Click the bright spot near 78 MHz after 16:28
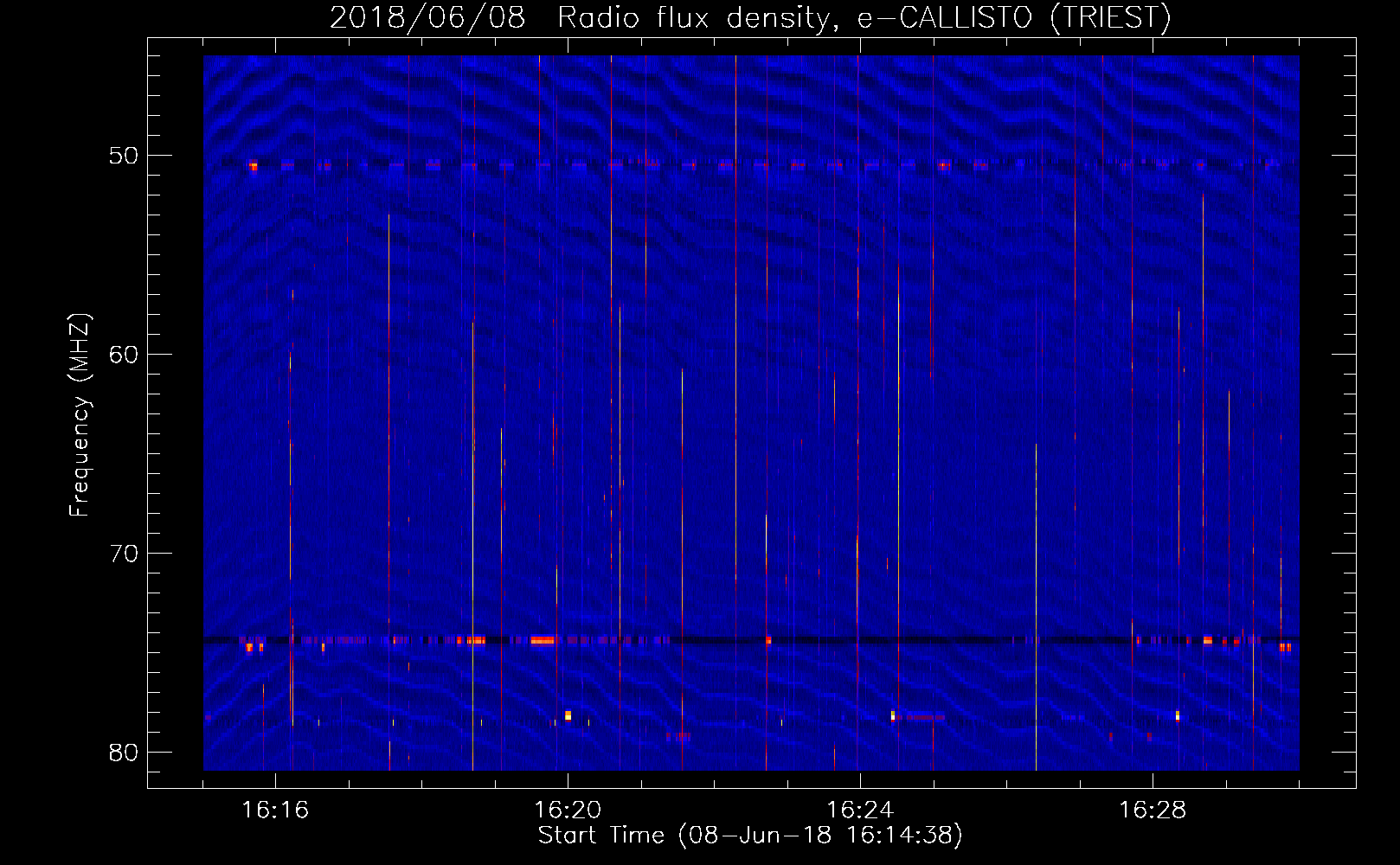Screen dimensions: 1400x865 tap(1178, 715)
